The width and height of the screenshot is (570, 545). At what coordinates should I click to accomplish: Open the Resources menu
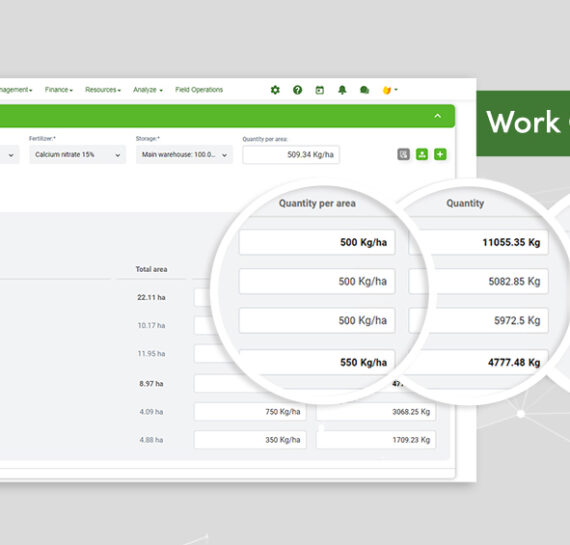[x=103, y=90]
